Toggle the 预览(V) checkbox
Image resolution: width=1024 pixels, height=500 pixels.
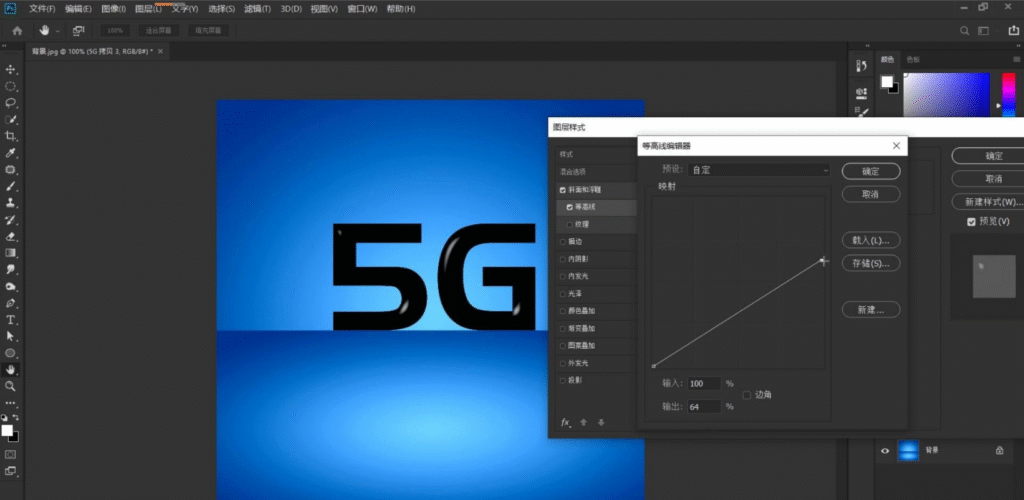pos(971,222)
